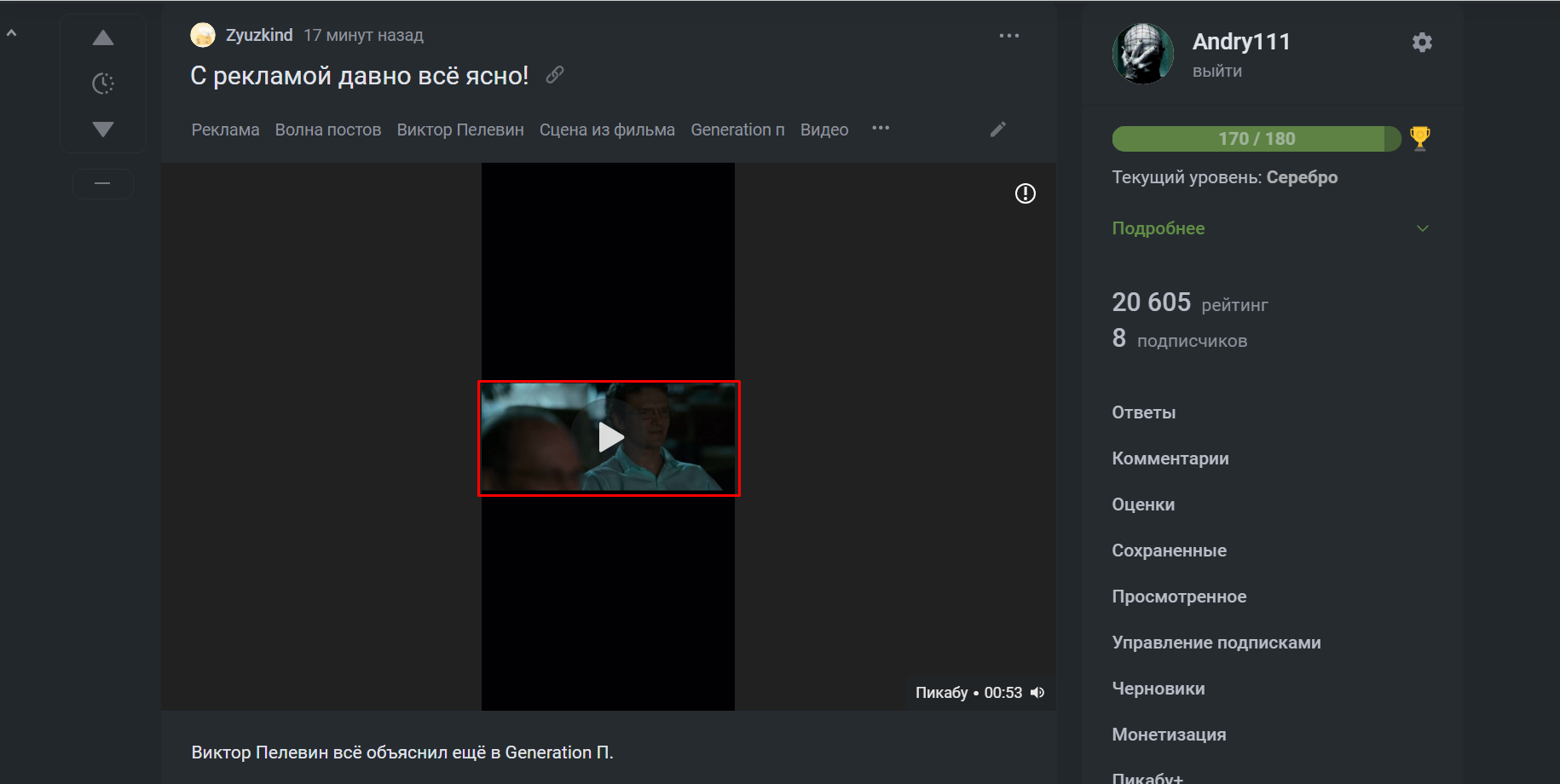Click the small caret at far left edge
Image resolution: width=1560 pixels, height=784 pixels.
(12, 33)
